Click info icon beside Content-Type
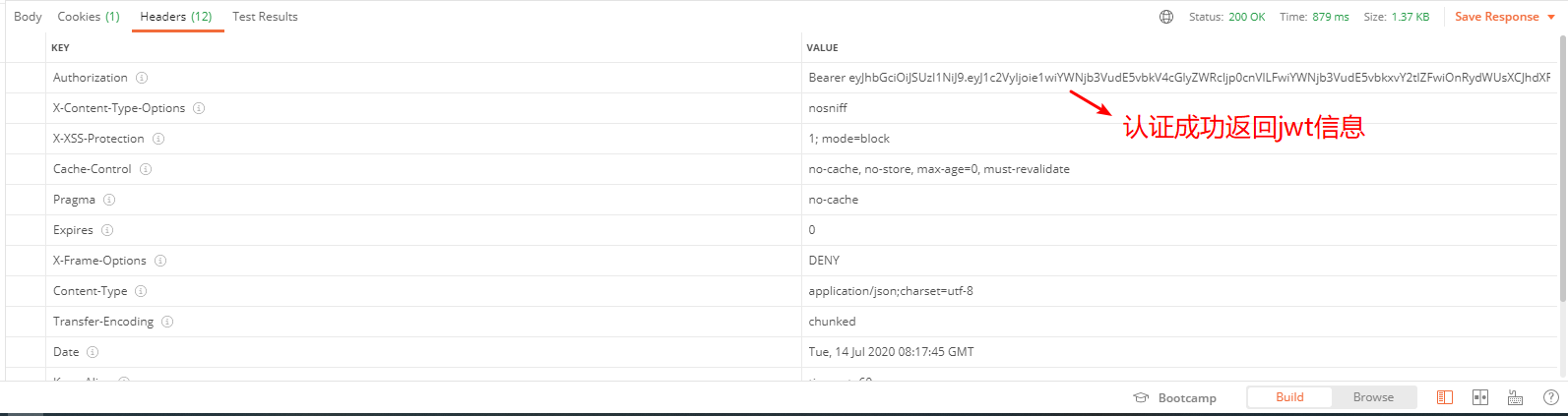The width and height of the screenshot is (1568, 416). point(141,291)
